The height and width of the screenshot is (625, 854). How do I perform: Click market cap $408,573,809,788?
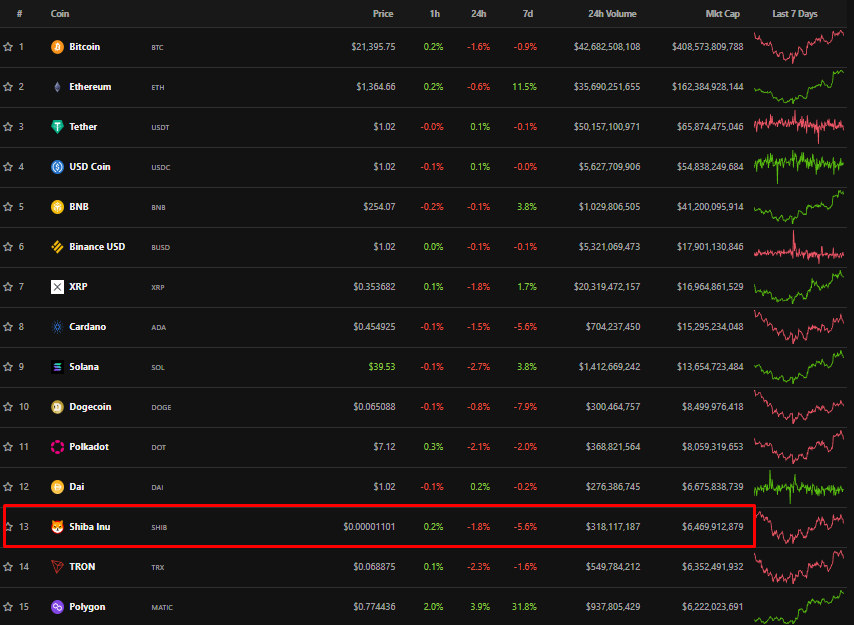coord(707,47)
